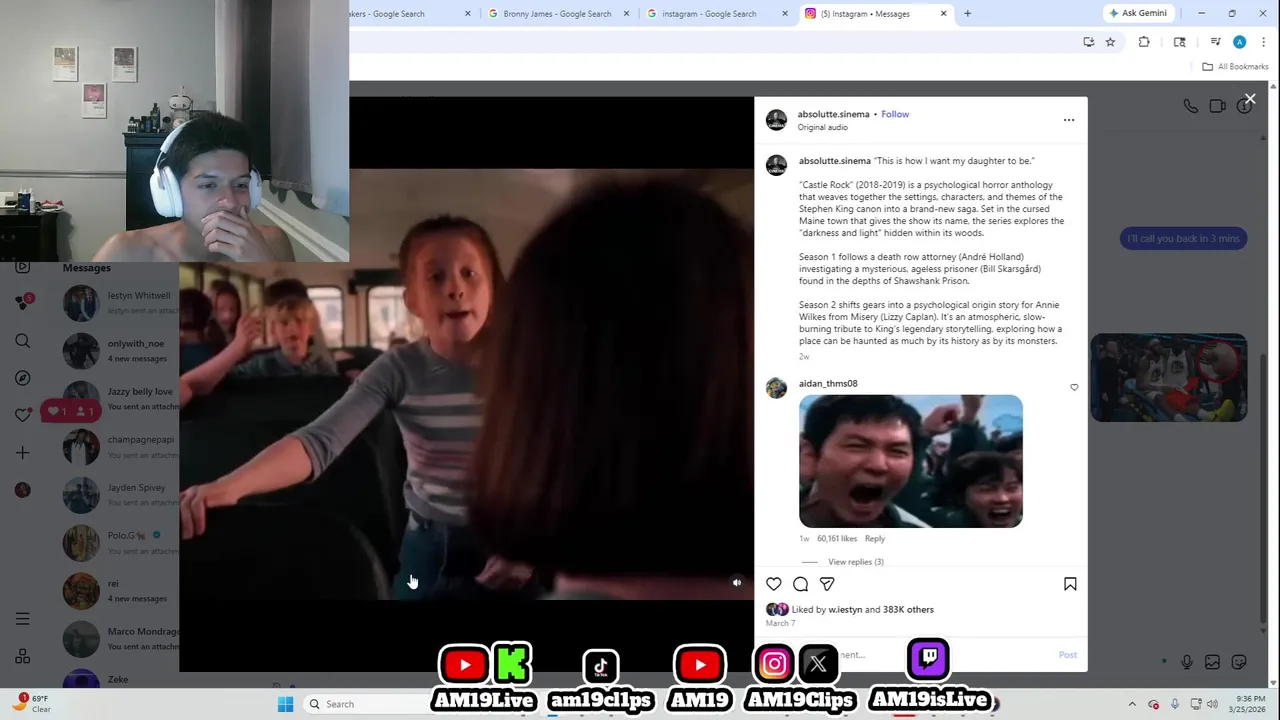
Task: Open the Marco Mondragon conversation
Action: pos(120,639)
